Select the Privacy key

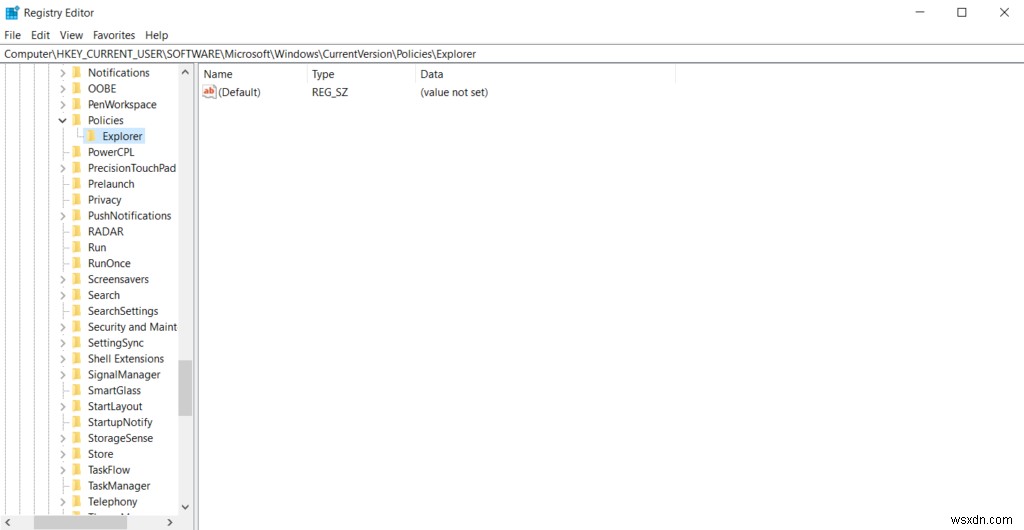[104, 200]
